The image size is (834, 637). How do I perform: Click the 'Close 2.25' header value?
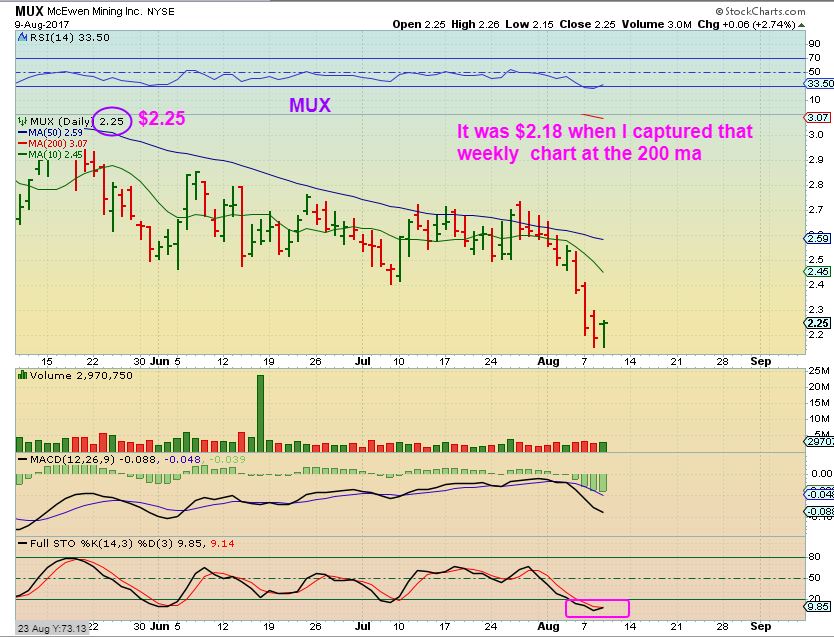pyautogui.click(x=587, y=24)
